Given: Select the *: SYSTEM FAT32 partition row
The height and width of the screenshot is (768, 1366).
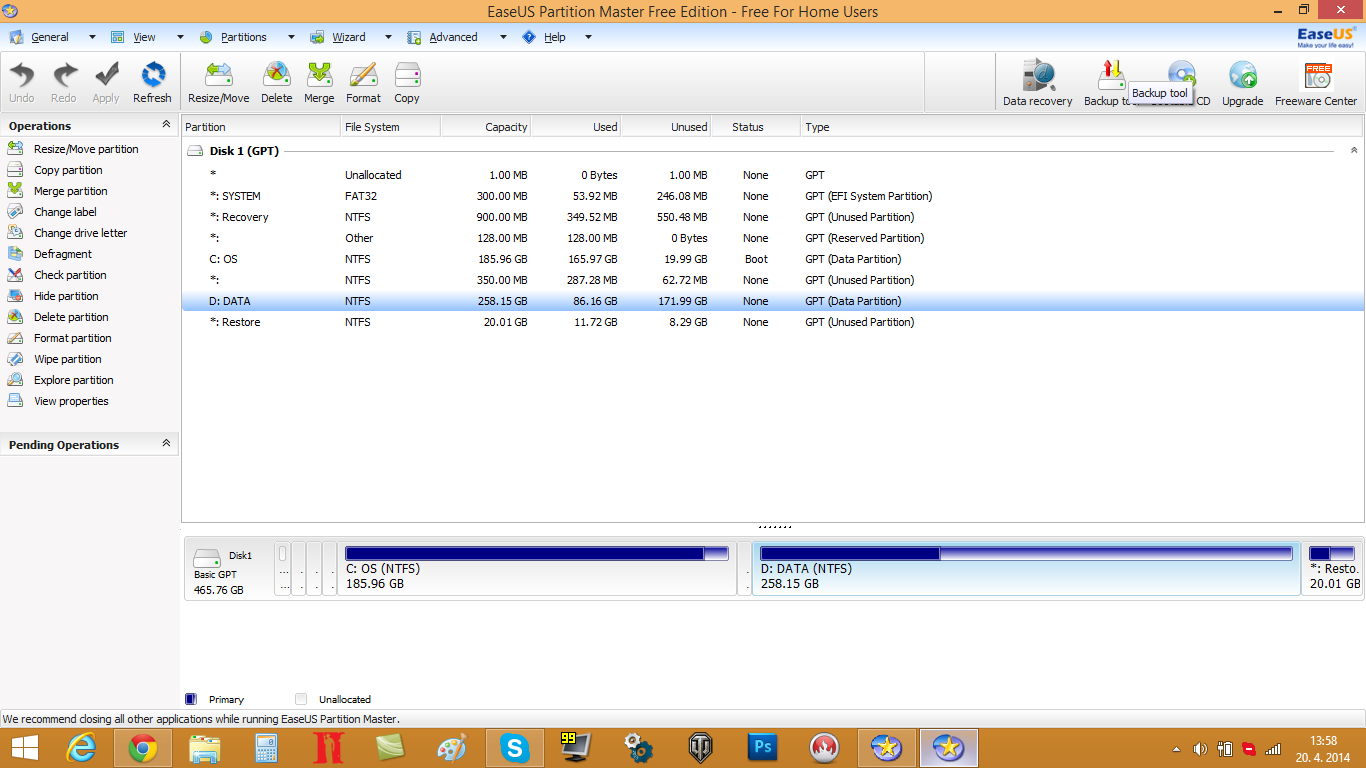Looking at the screenshot, I should 772,196.
